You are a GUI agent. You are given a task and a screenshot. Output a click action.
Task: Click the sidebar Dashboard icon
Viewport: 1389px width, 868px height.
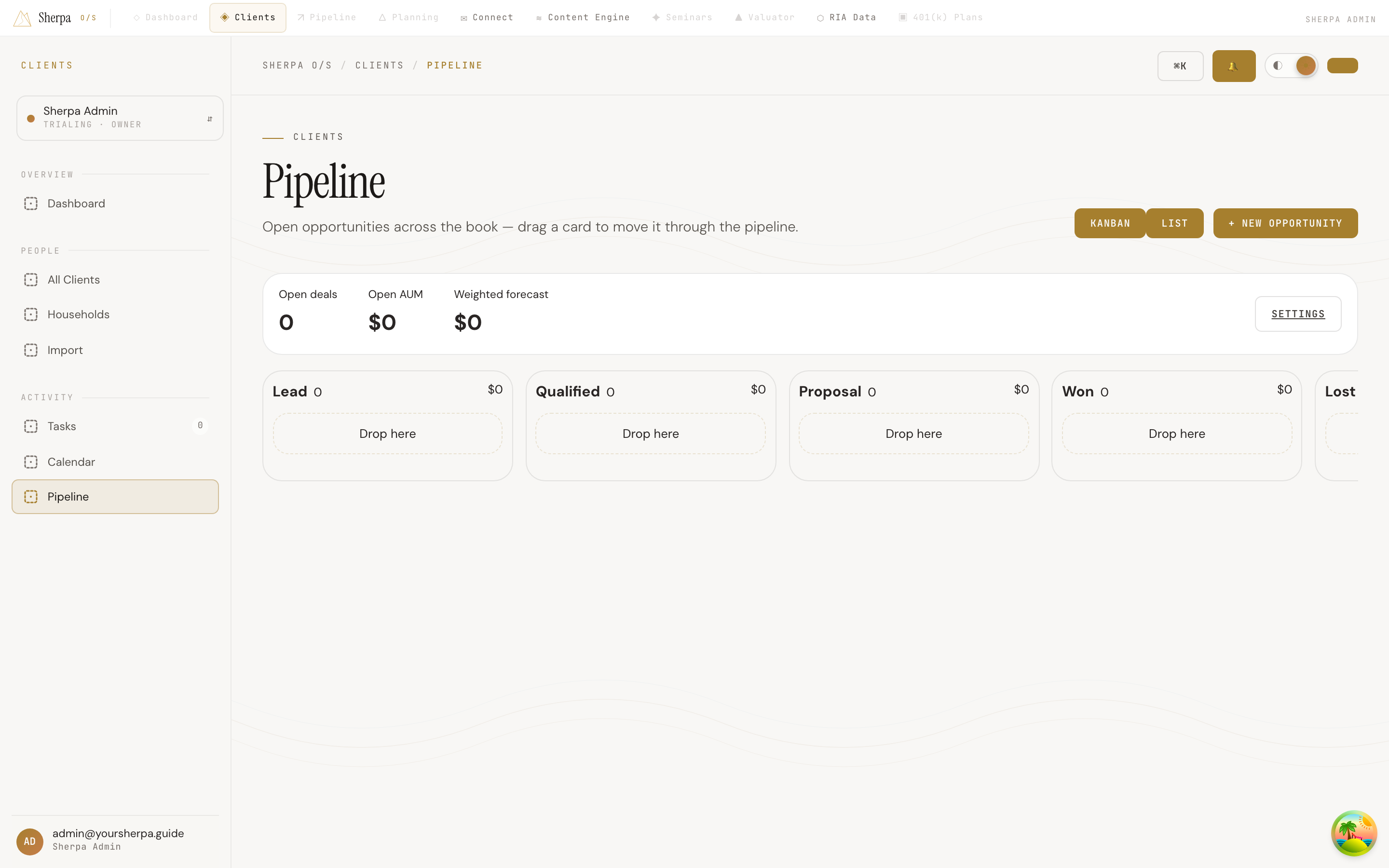click(x=31, y=203)
